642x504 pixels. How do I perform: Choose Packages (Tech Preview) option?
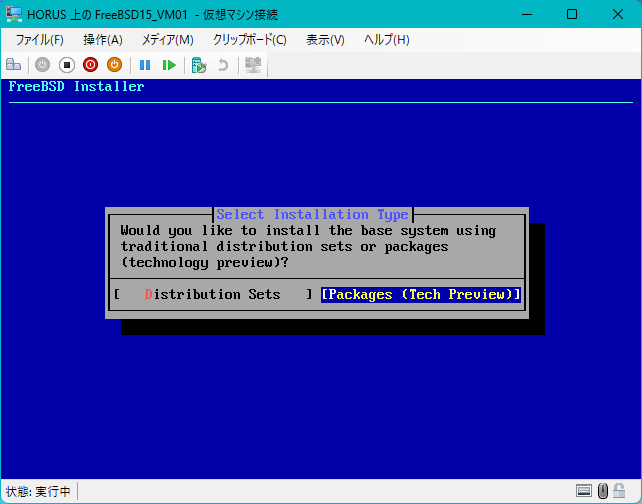click(x=421, y=294)
